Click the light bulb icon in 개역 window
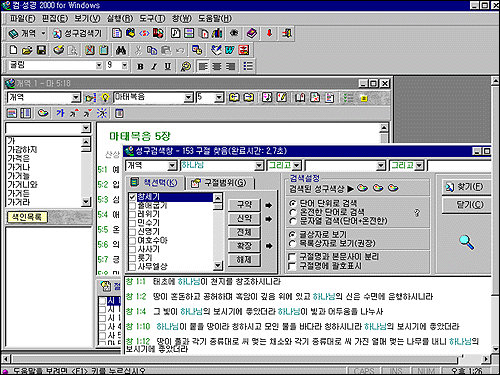This screenshot has width=500, height=375. pos(105,98)
